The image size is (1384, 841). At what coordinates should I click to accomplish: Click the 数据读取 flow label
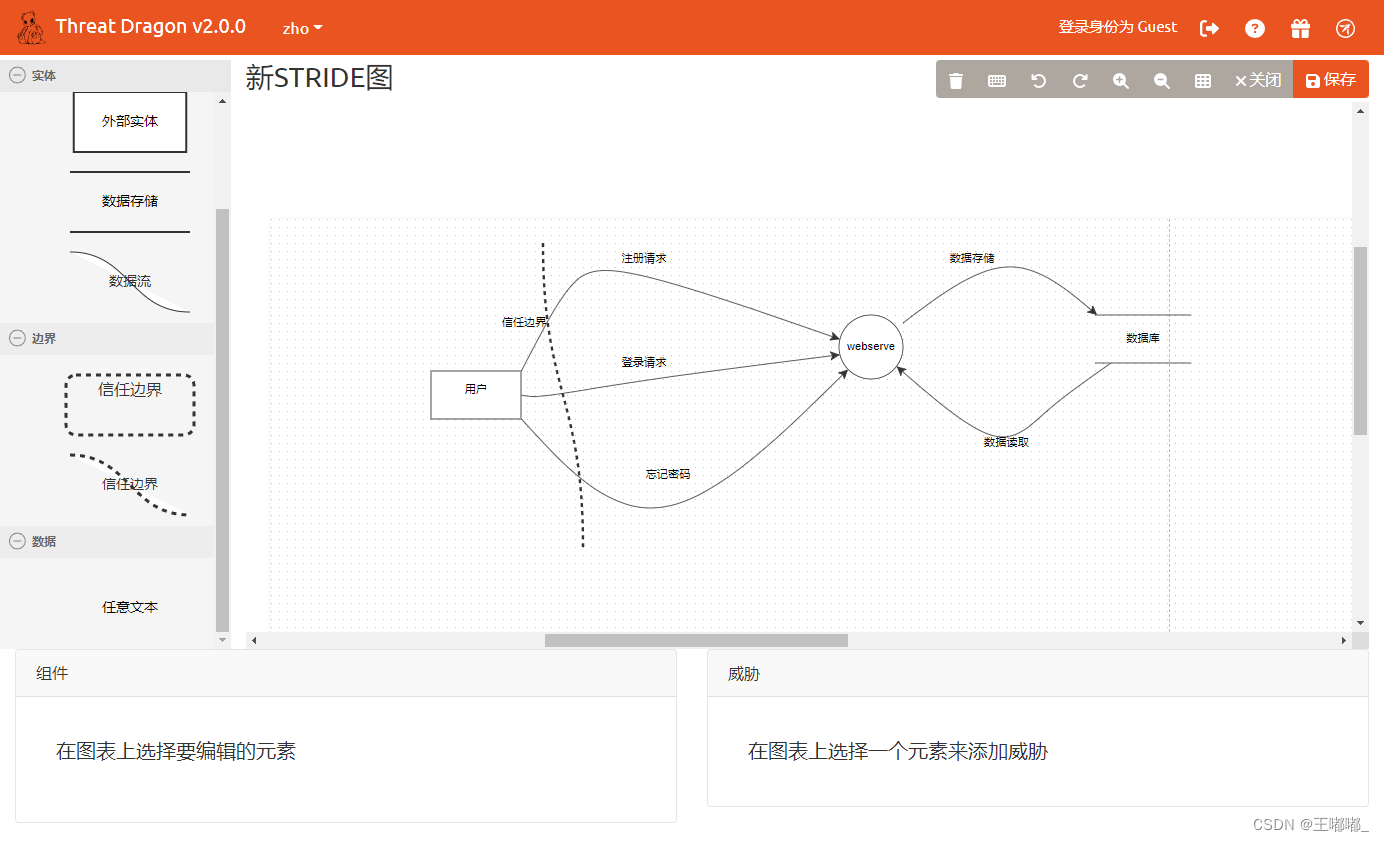coord(1006,441)
